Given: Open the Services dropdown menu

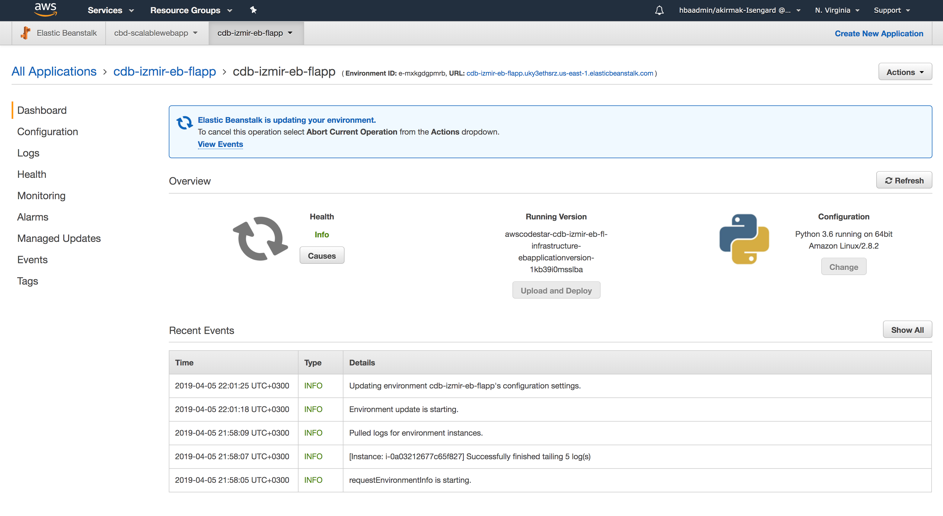Looking at the screenshot, I should point(111,10).
